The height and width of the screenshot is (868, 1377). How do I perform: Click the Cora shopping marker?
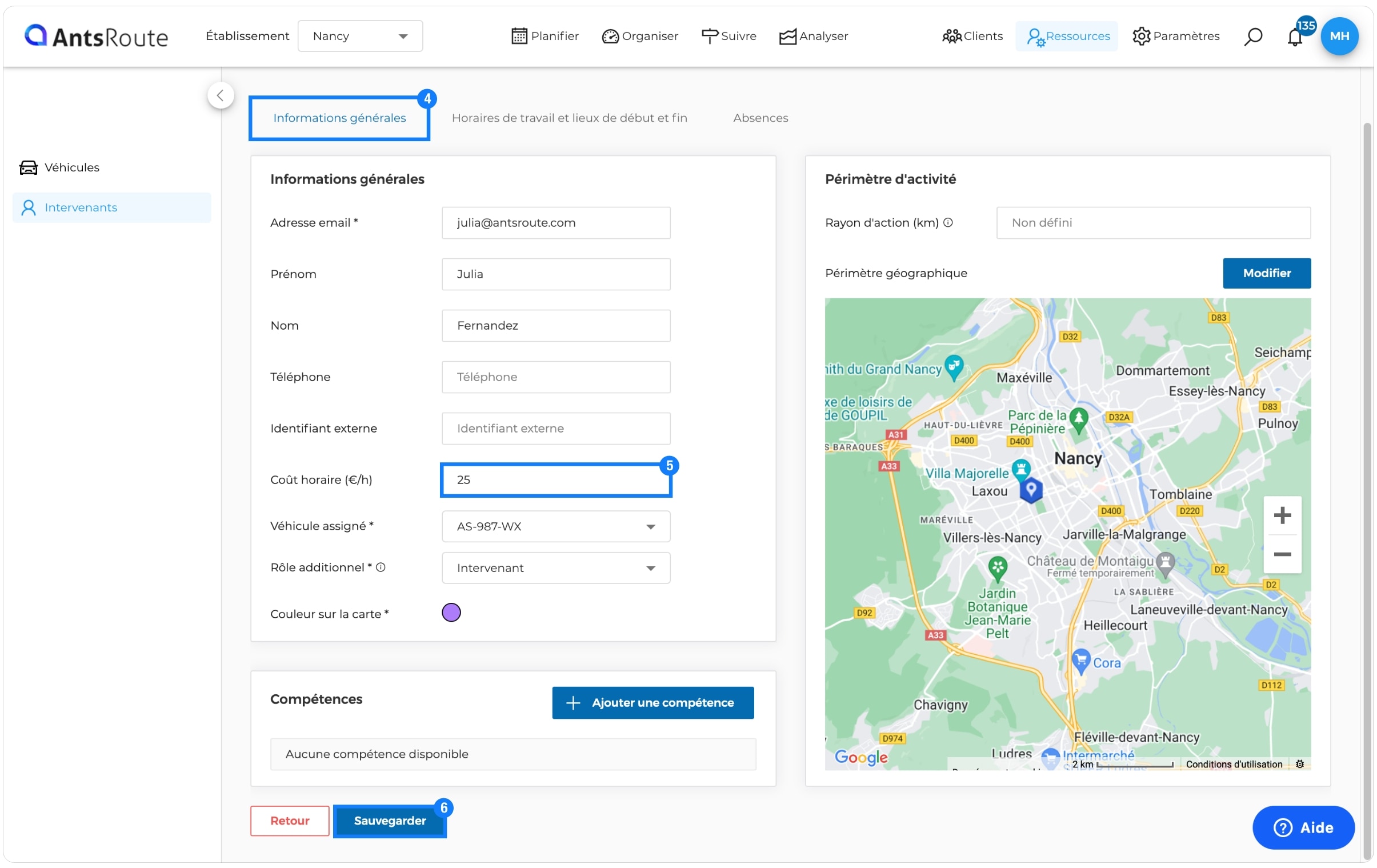pyautogui.click(x=1082, y=662)
